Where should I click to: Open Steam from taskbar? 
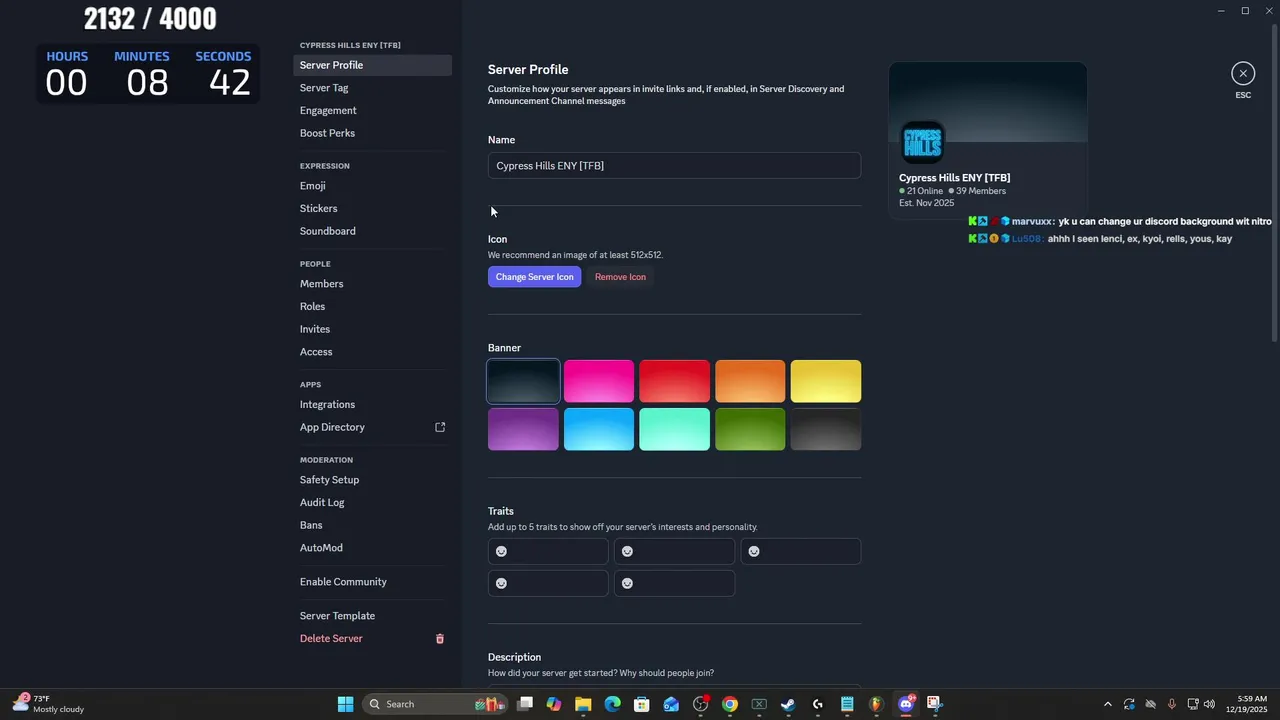click(x=788, y=704)
